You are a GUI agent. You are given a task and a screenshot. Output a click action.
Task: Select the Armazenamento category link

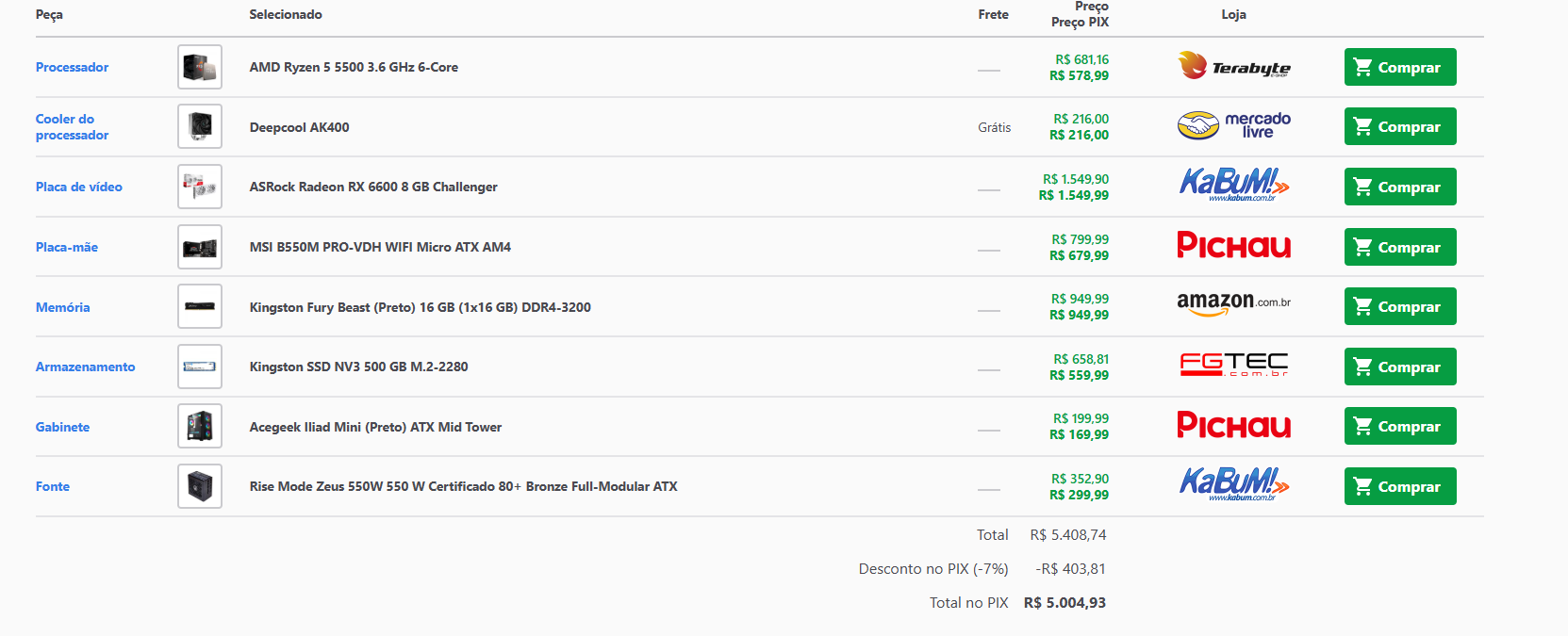pos(85,367)
